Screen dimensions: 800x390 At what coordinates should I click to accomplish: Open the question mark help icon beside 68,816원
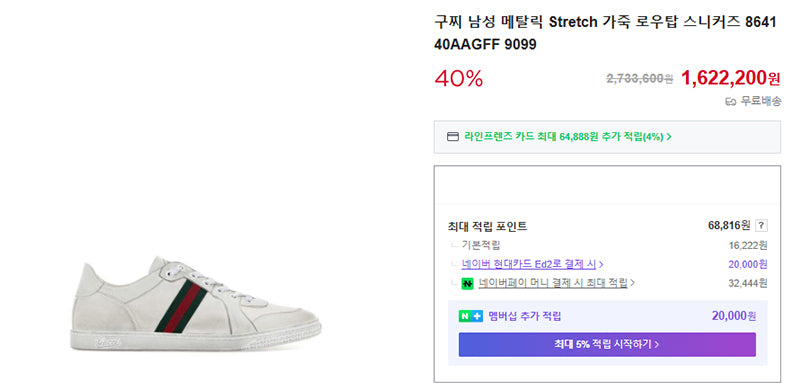pyautogui.click(x=761, y=226)
